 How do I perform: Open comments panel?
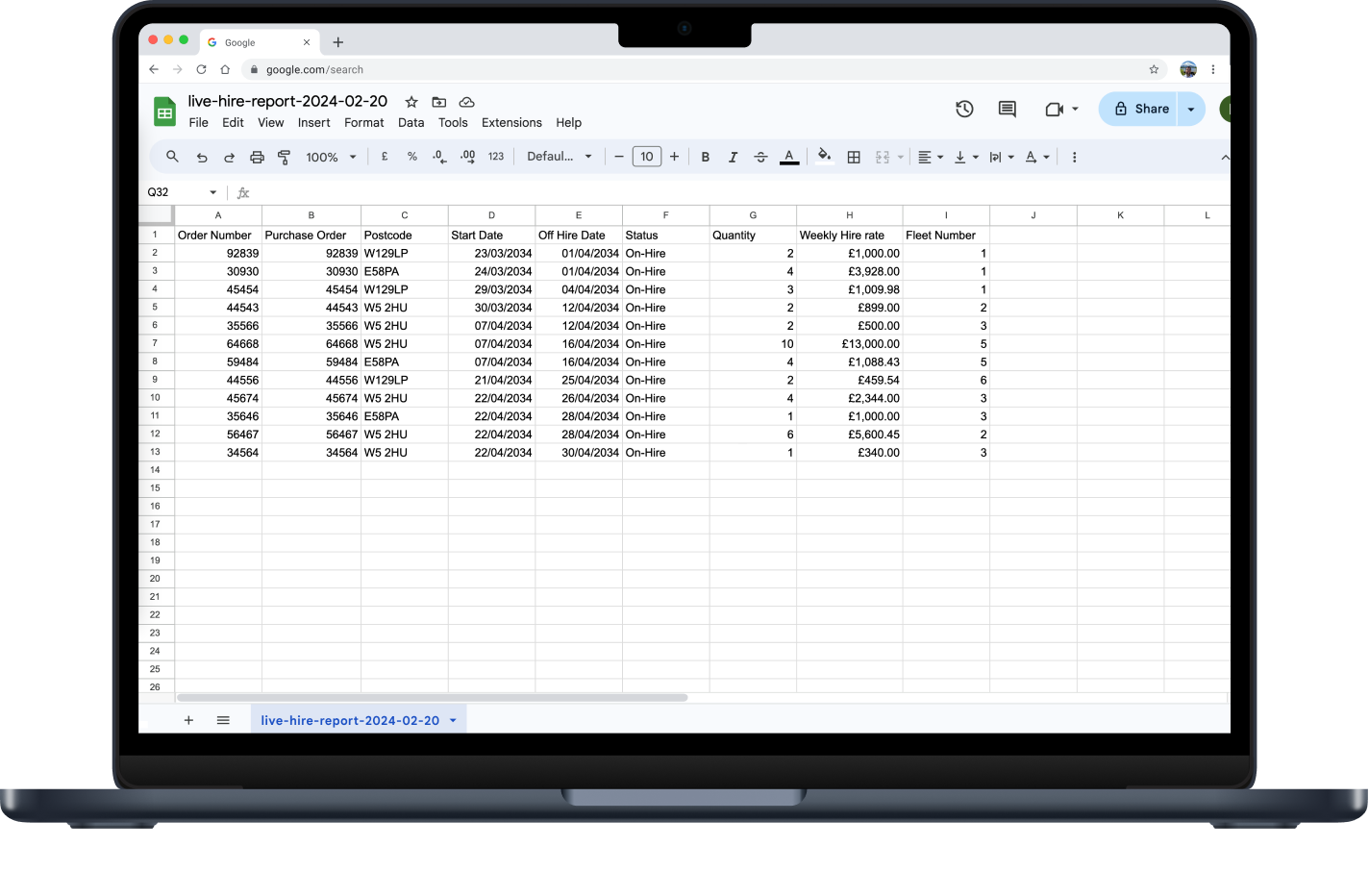click(1008, 109)
